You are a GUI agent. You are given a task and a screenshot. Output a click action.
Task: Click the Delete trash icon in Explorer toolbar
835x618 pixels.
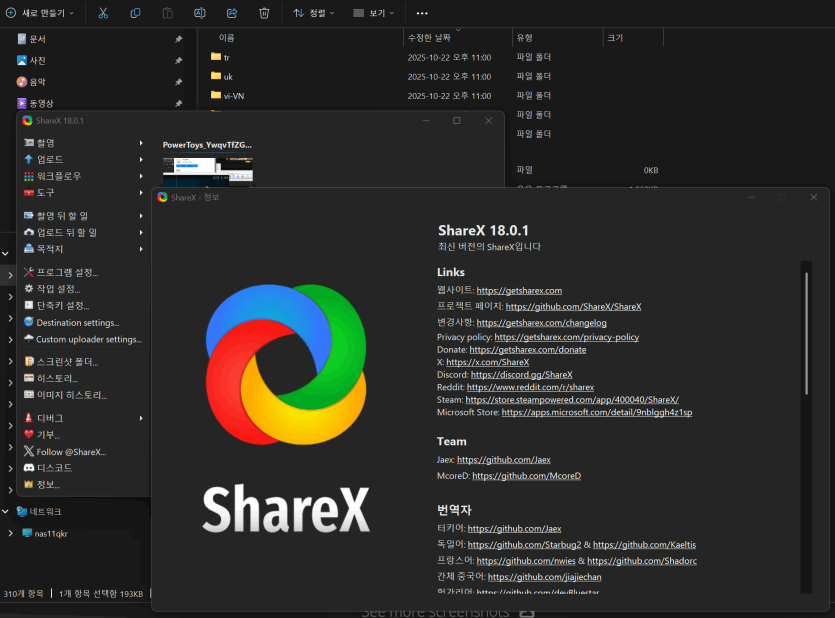[264, 13]
